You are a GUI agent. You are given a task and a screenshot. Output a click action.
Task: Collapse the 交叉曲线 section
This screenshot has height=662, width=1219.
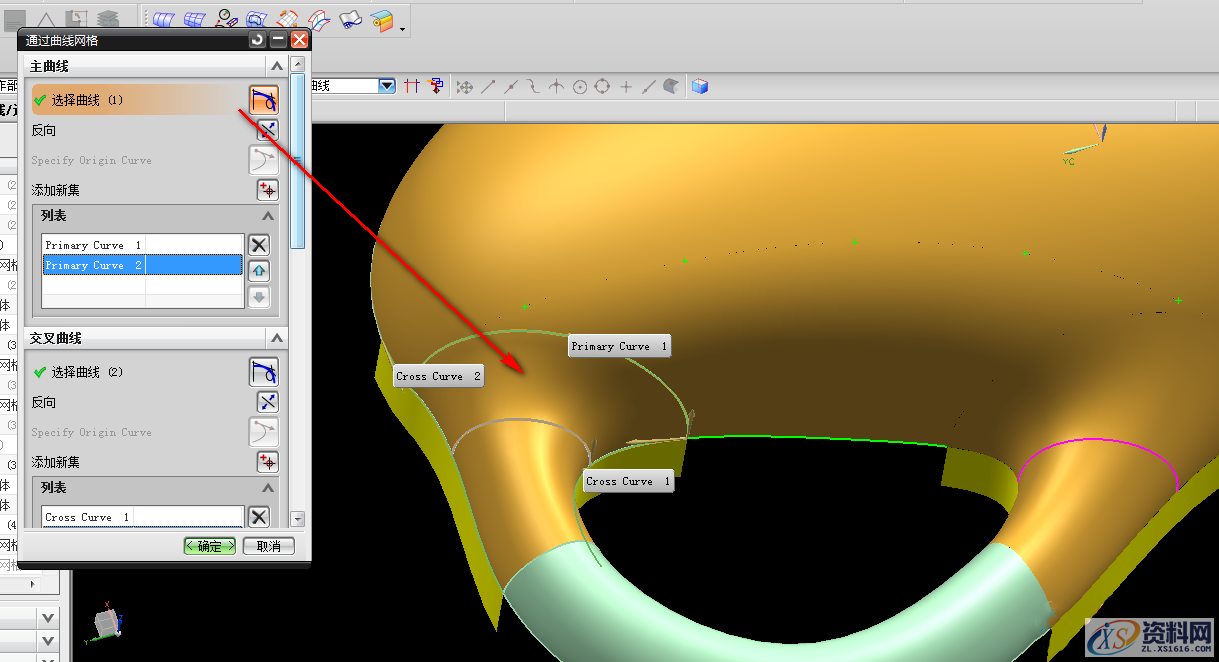(x=277, y=338)
